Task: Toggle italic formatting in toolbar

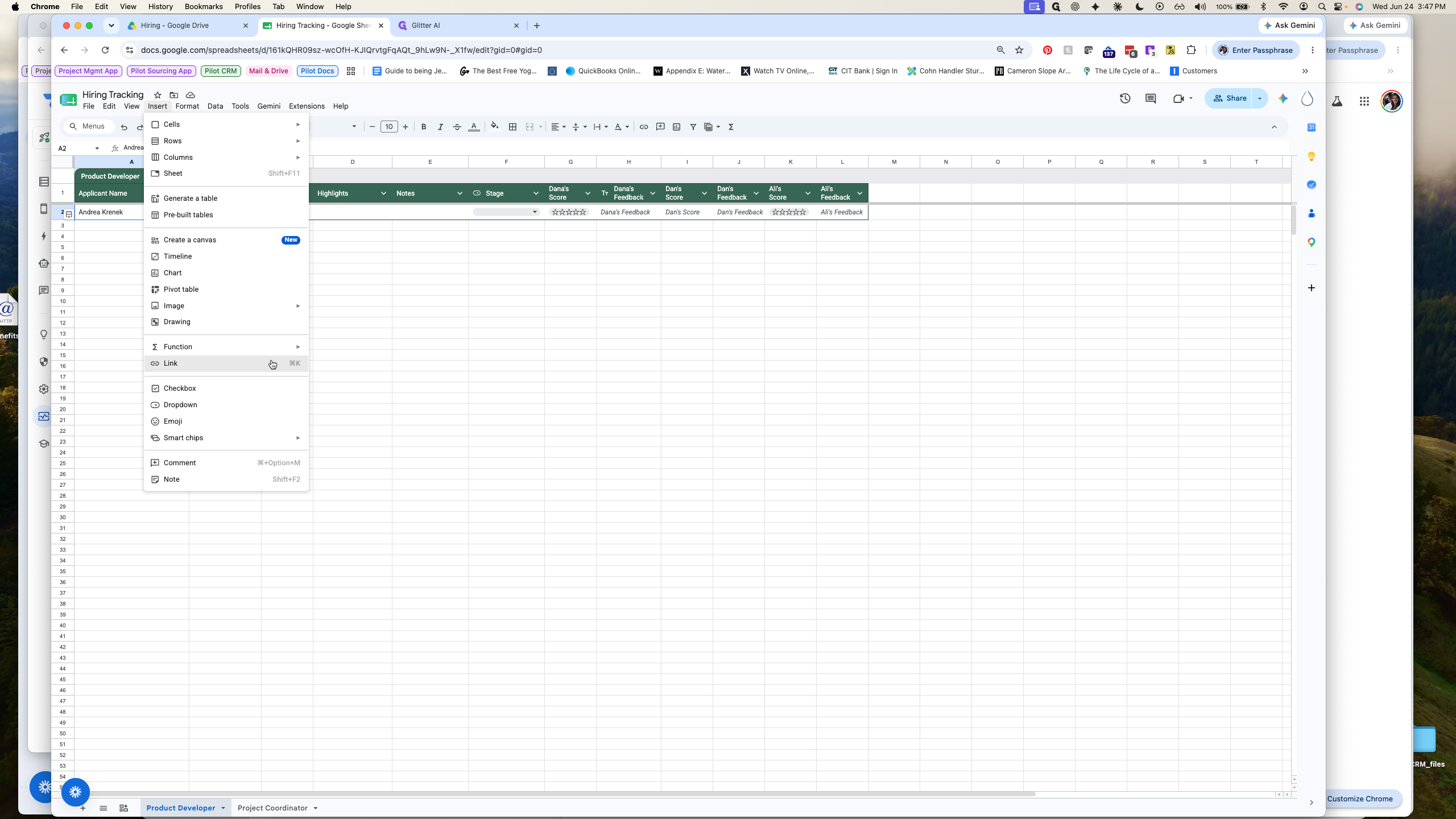Action: click(x=440, y=127)
